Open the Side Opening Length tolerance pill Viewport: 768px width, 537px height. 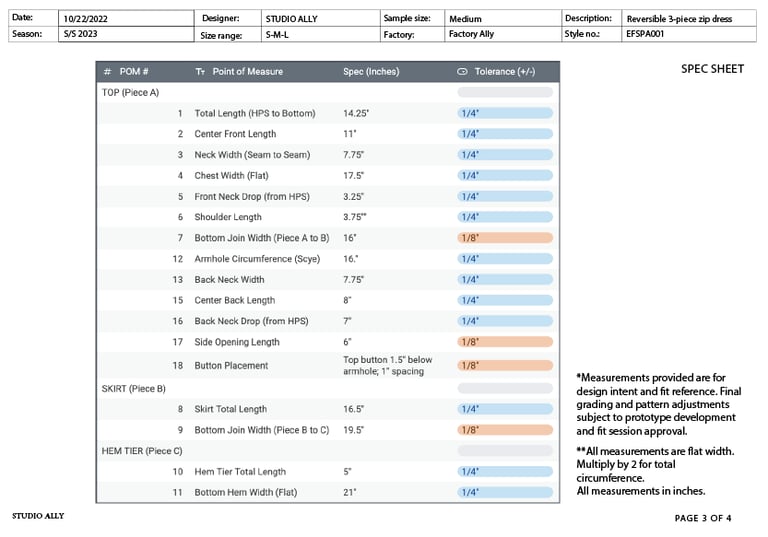[505, 342]
